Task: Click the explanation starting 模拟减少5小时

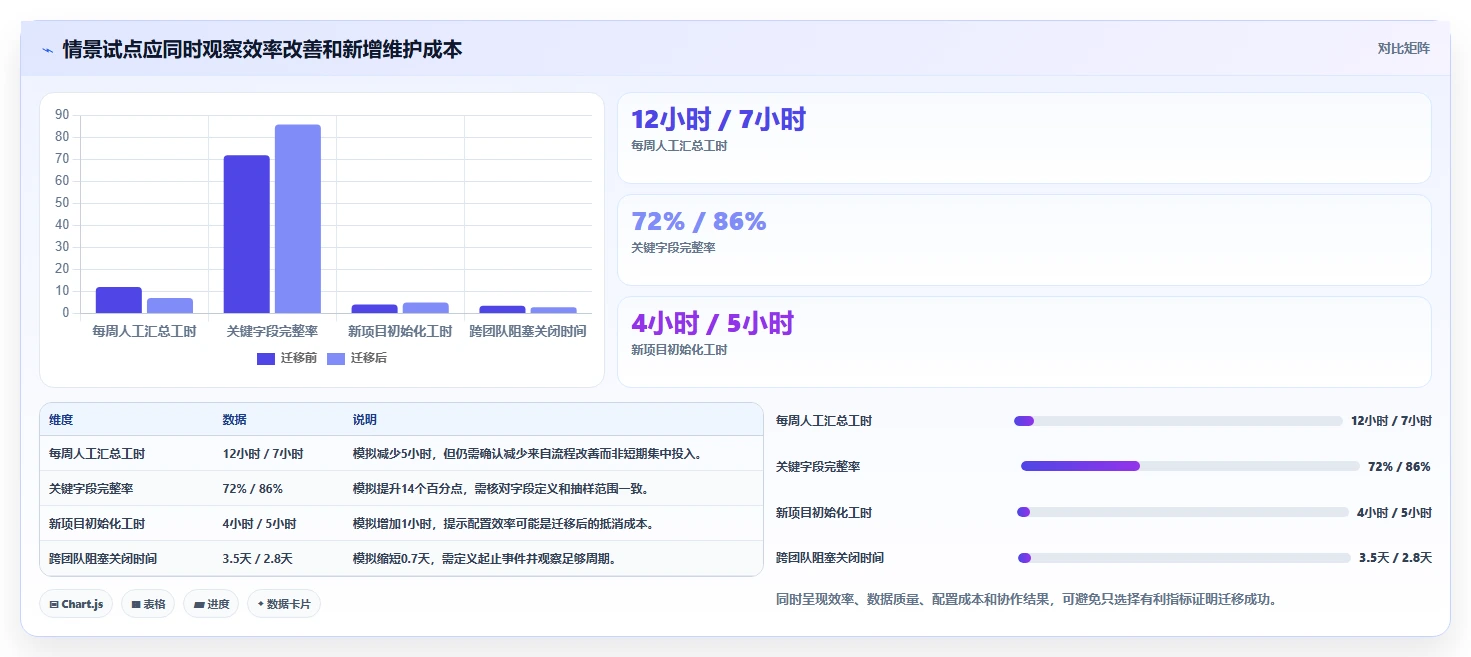Action: click(527, 454)
